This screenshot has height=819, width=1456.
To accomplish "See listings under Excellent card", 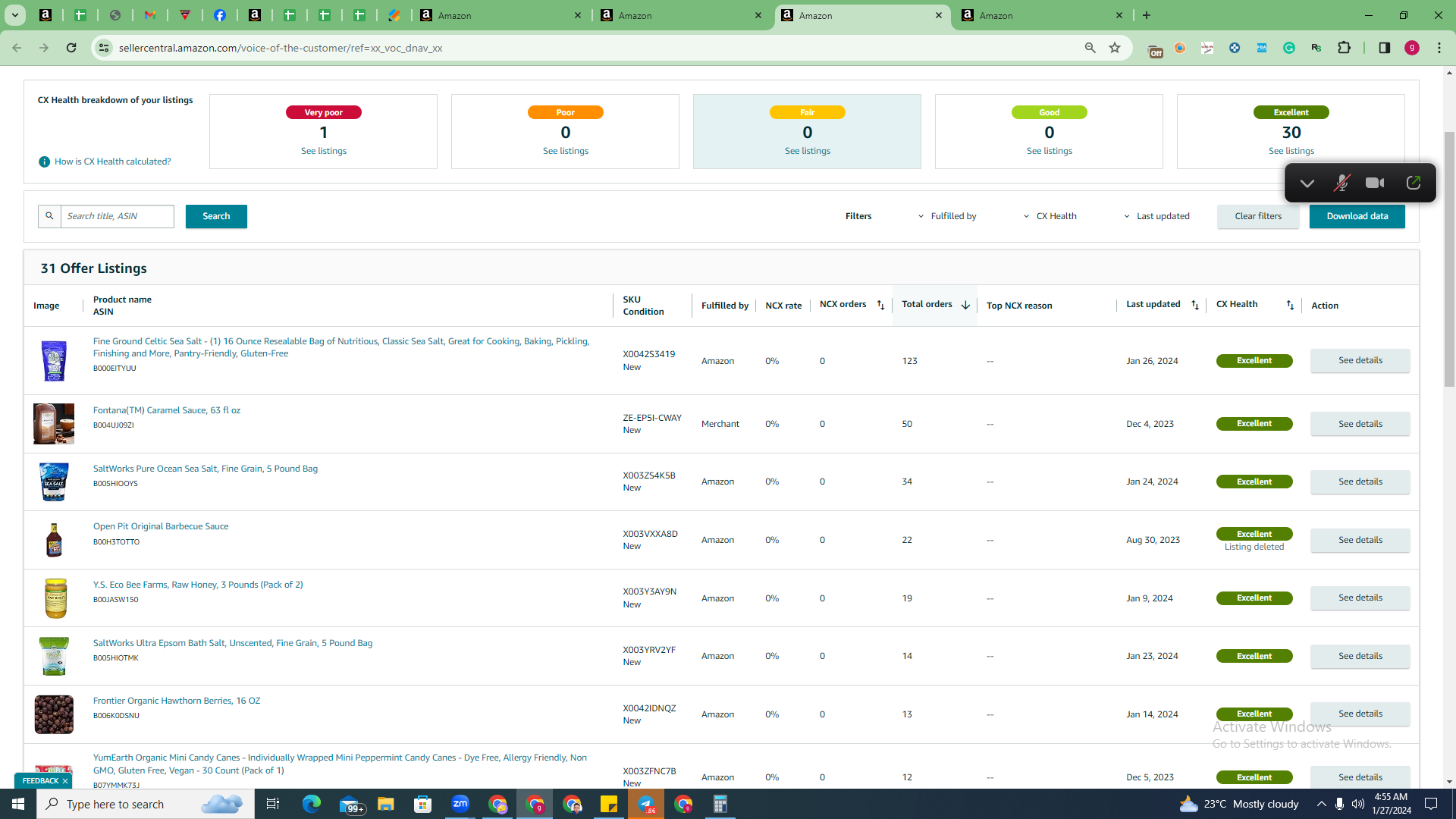I will click(x=1291, y=151).
